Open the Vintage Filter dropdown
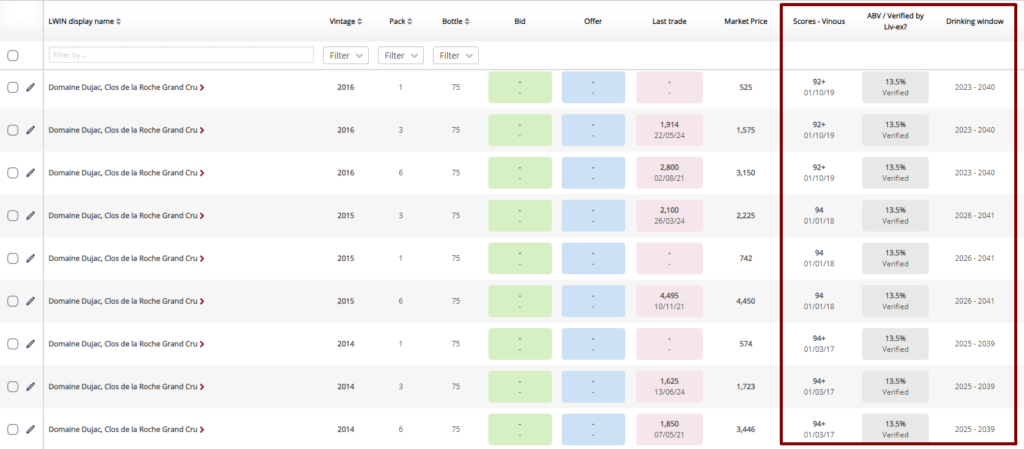 click(346, 55)
